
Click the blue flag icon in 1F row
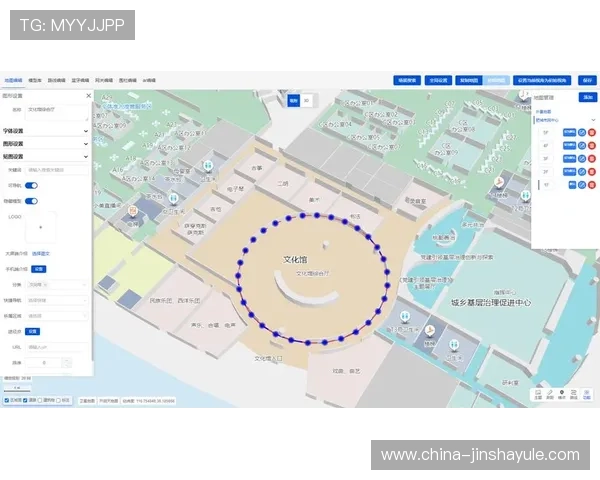pos(572,185)
